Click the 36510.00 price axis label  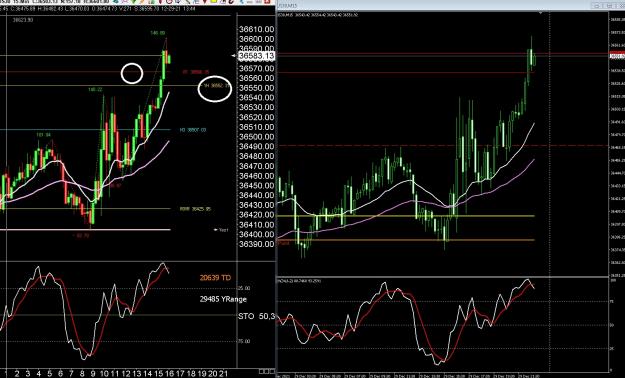[x=257, y=127]
